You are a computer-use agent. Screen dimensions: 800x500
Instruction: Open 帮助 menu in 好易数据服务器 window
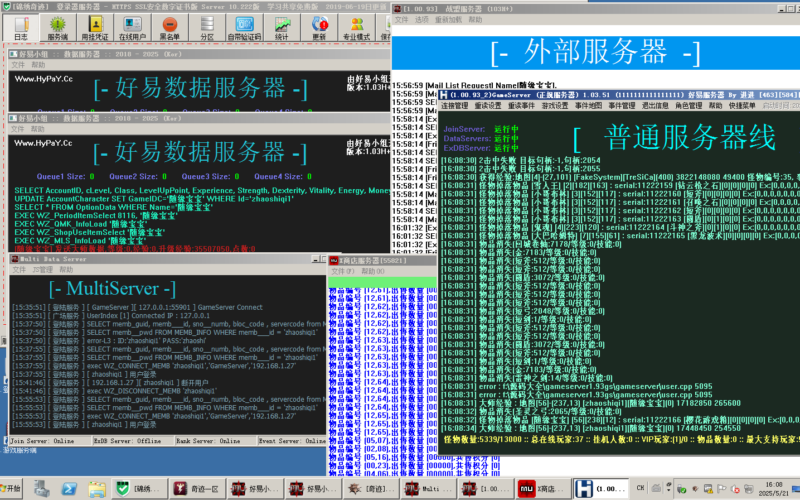pyautogui.click(x=37, y=63)
